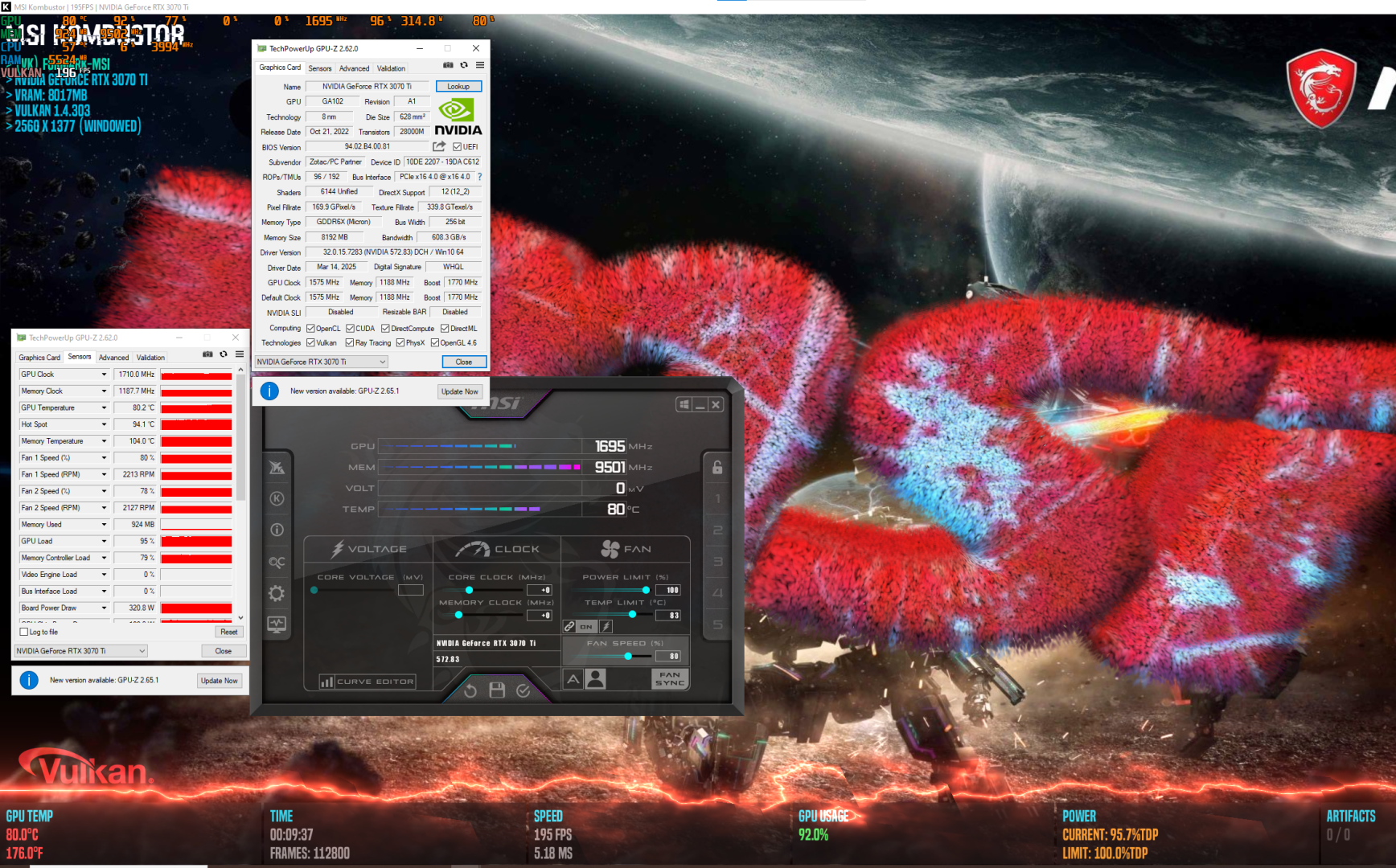Select Afterburner profile slot 4

coord(717,593)
